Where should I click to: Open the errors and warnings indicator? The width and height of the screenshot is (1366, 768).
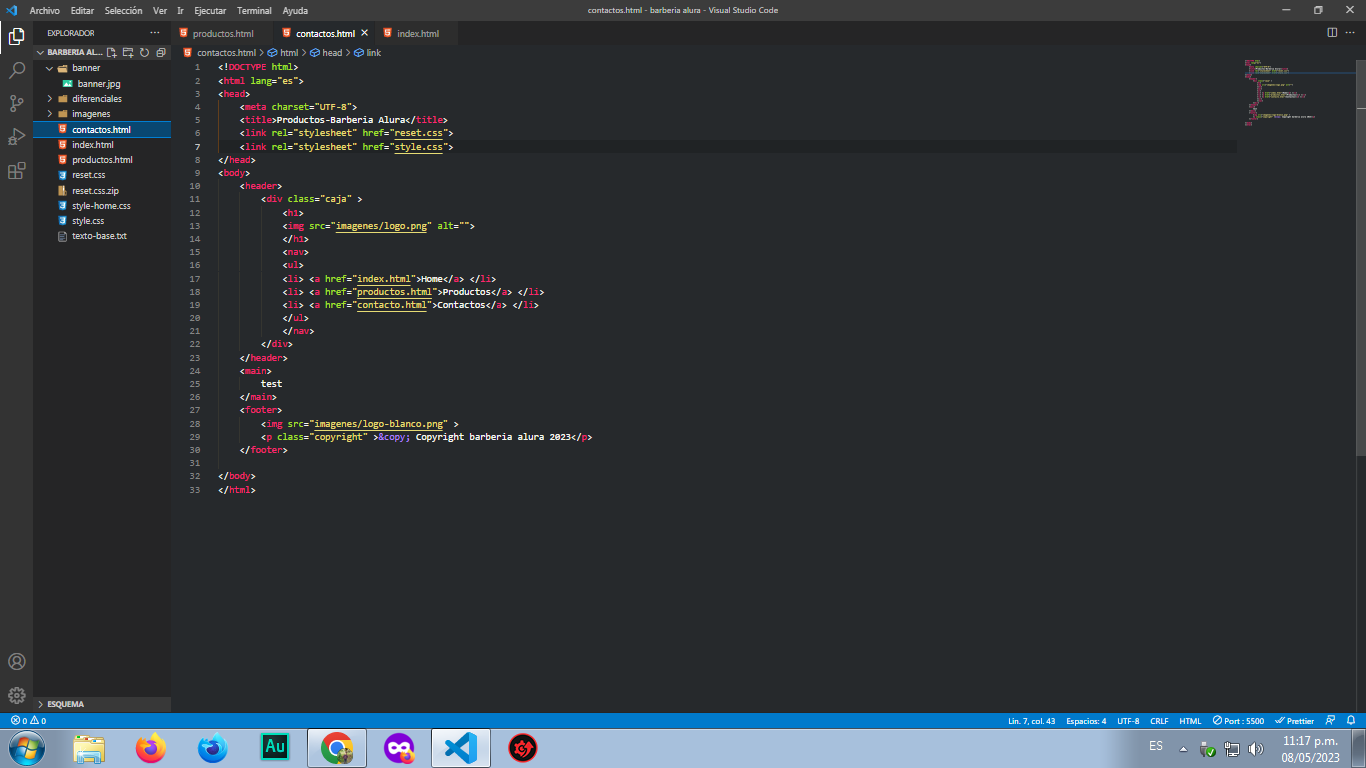(x=28, y=720)
